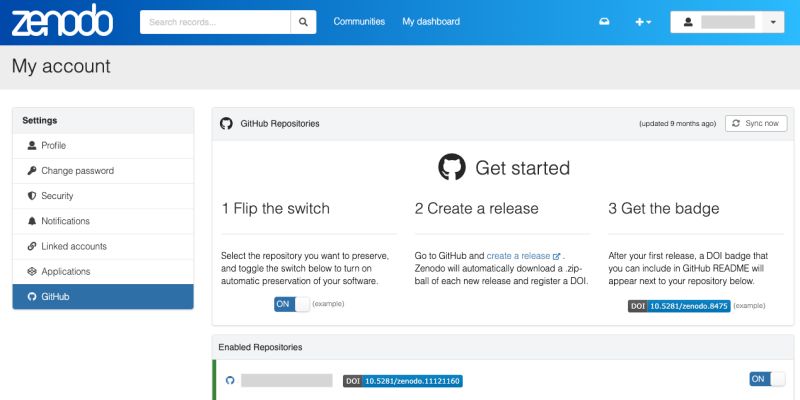Open the user account button
Image resolution: width=800 pixels, height=400 pixels.
(x=716, y=22)
